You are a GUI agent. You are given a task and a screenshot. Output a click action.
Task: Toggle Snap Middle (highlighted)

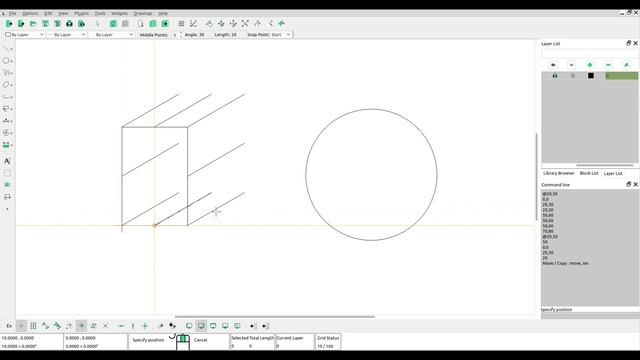coord(82,326)
